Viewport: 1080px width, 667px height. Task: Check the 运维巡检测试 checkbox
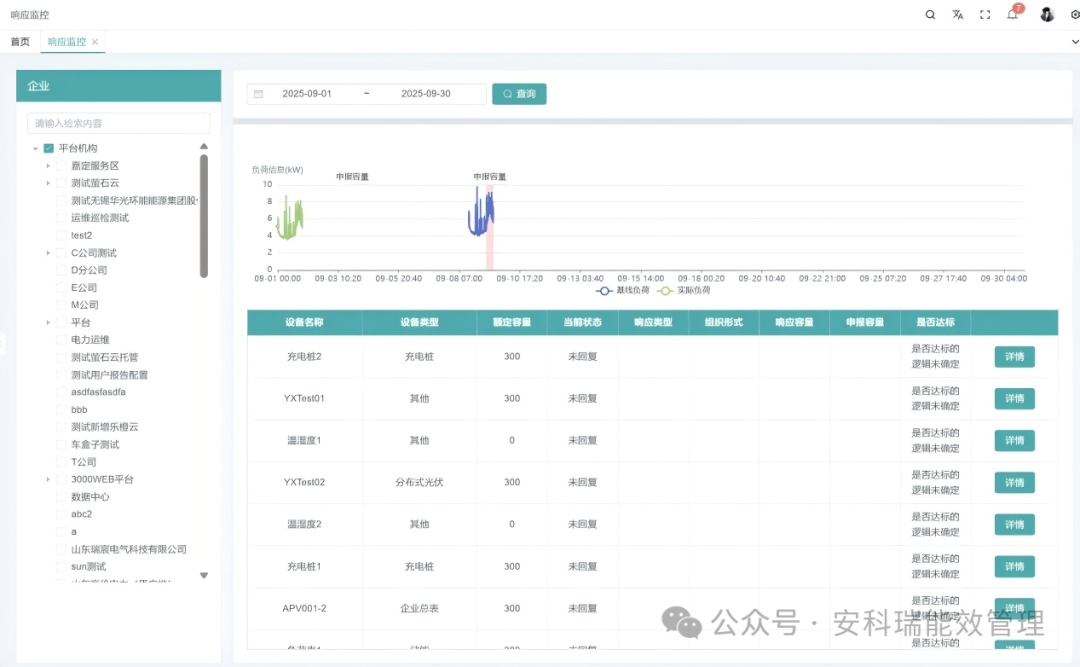61,218
